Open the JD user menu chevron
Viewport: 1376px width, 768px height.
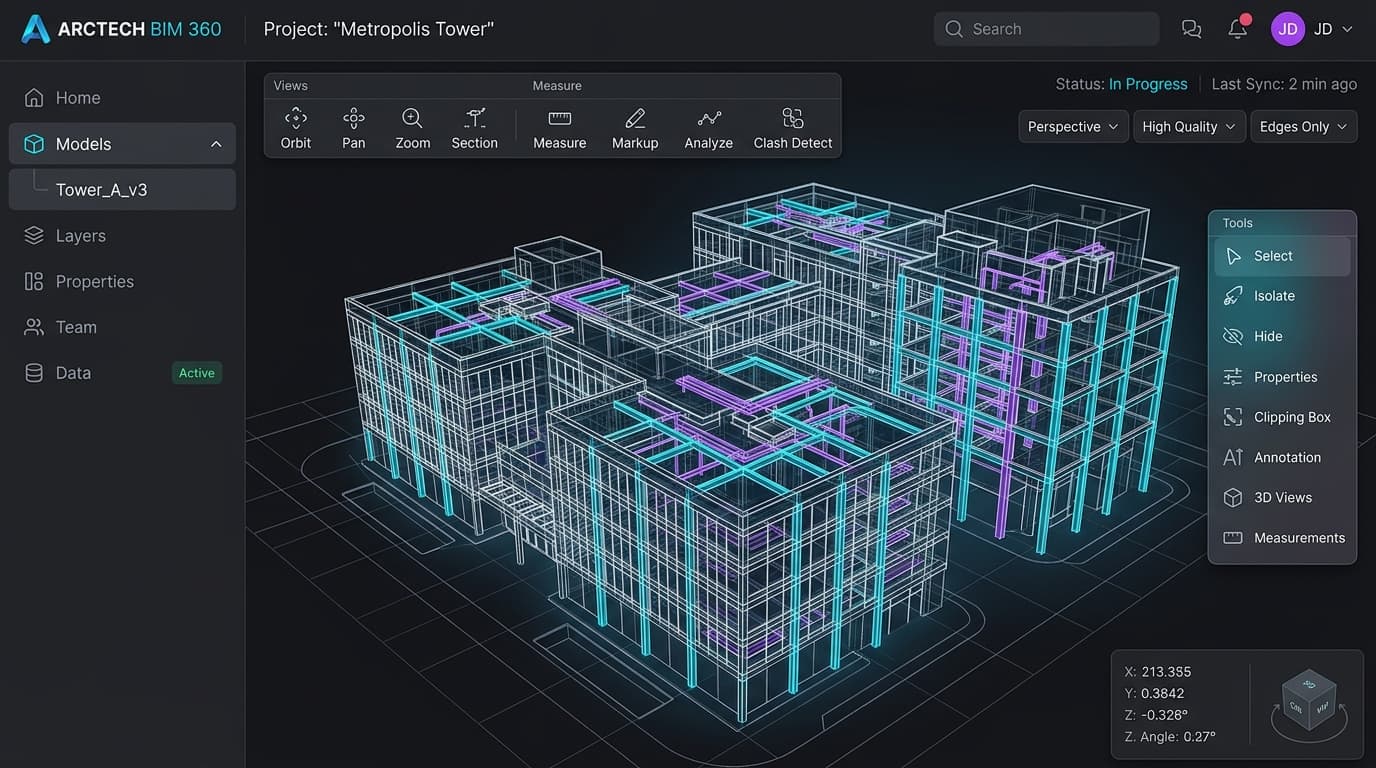coord(1347,29)
